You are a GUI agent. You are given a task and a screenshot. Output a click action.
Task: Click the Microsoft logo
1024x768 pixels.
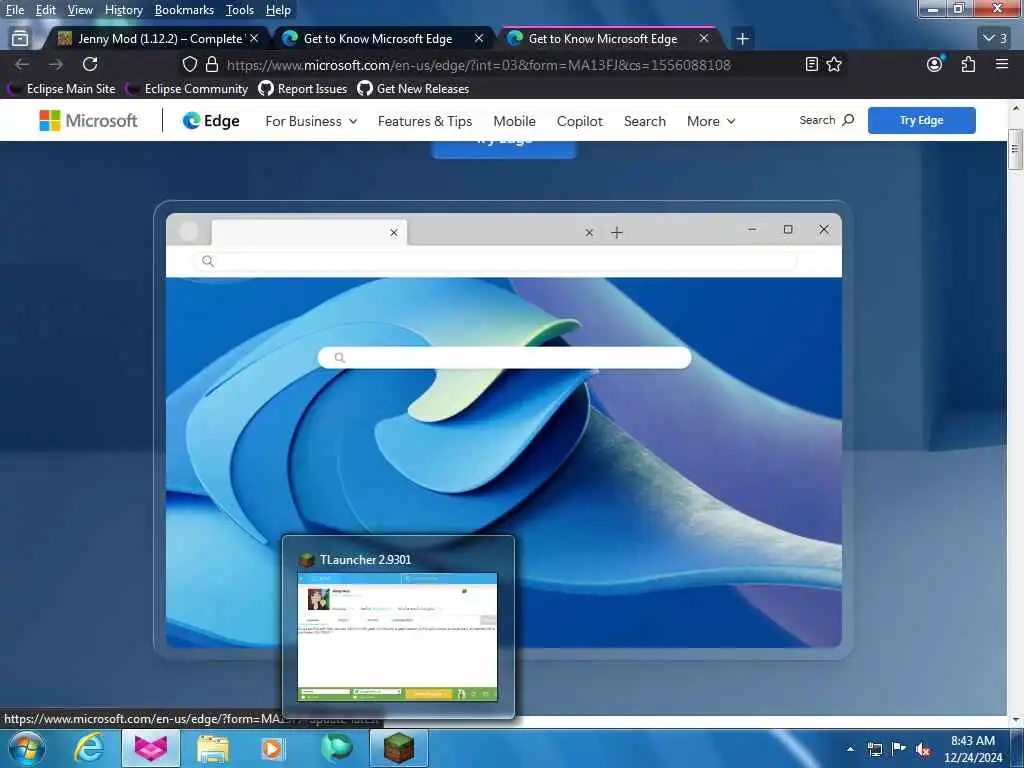(88, 121)
